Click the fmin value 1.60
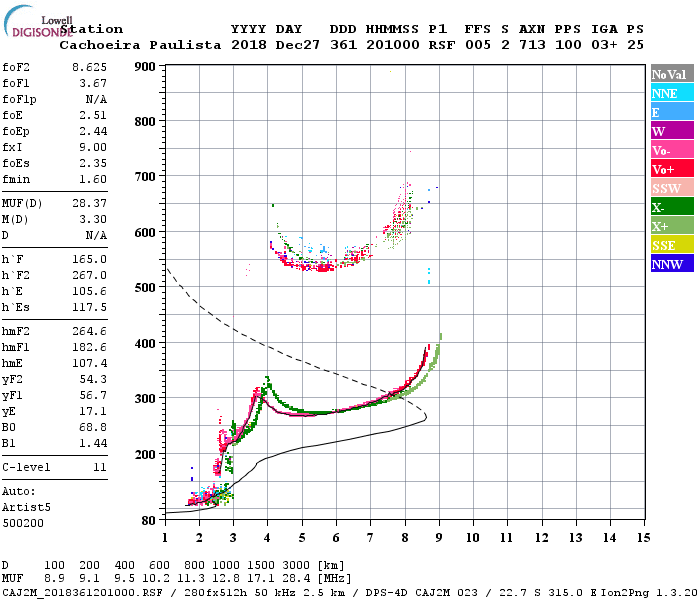Viewport: 700px width, 600px height. (93, 179)
